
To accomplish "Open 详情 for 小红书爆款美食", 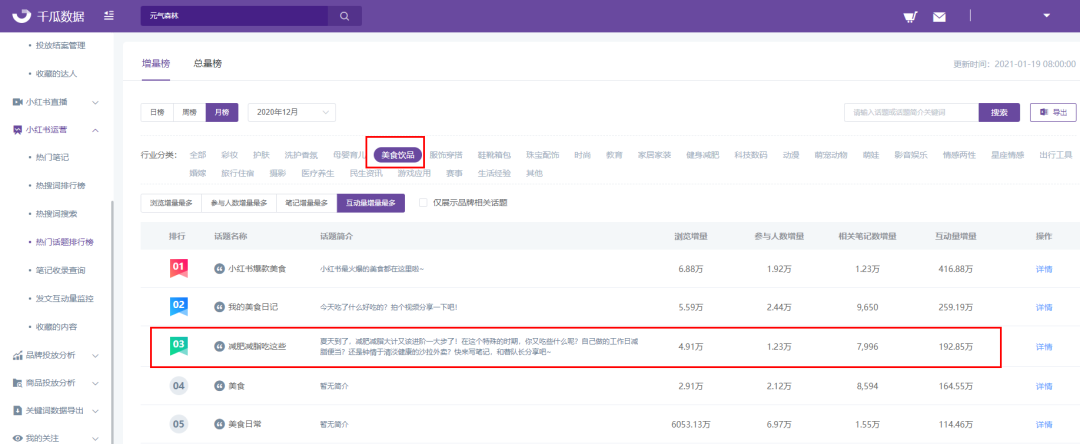I will click(x=1044, y=269).
